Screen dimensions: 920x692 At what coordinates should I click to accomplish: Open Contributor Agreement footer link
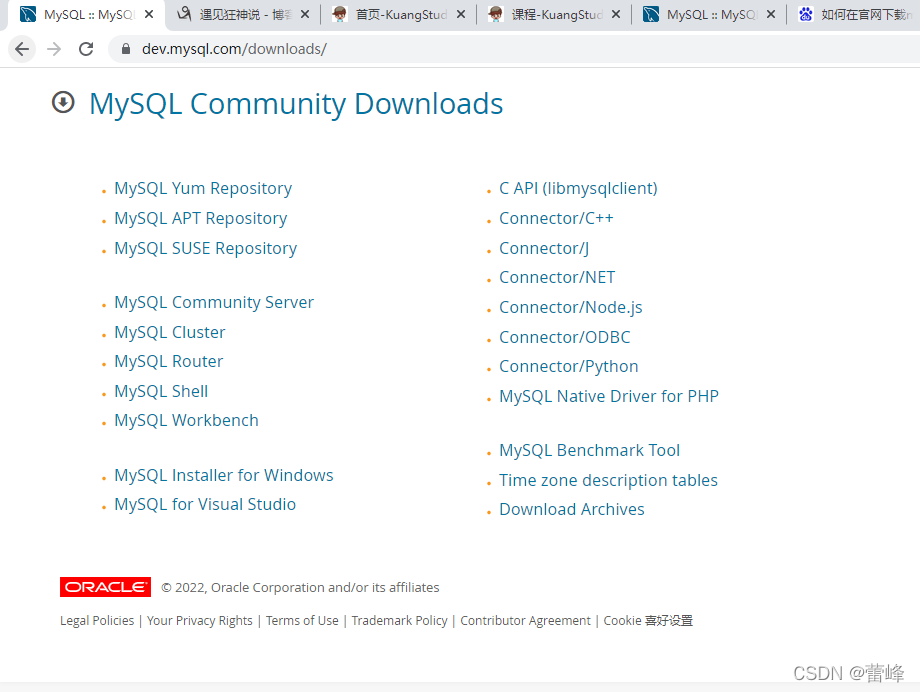pyautogui.click(x=526, y=620)
